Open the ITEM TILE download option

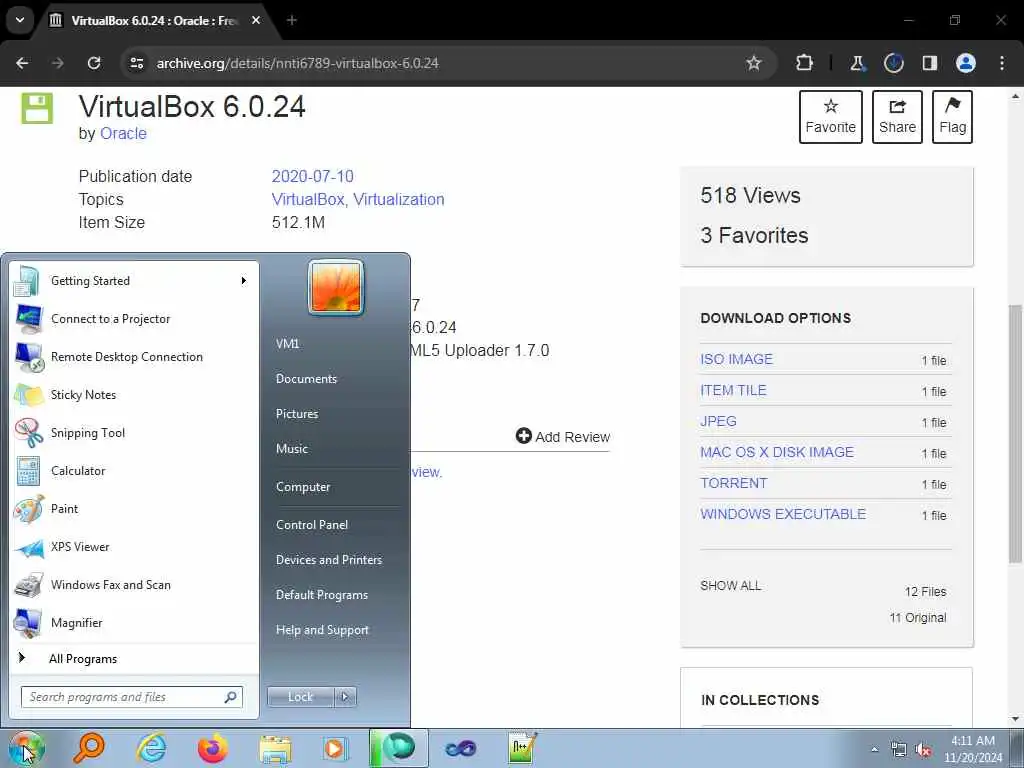coord(733,391)
